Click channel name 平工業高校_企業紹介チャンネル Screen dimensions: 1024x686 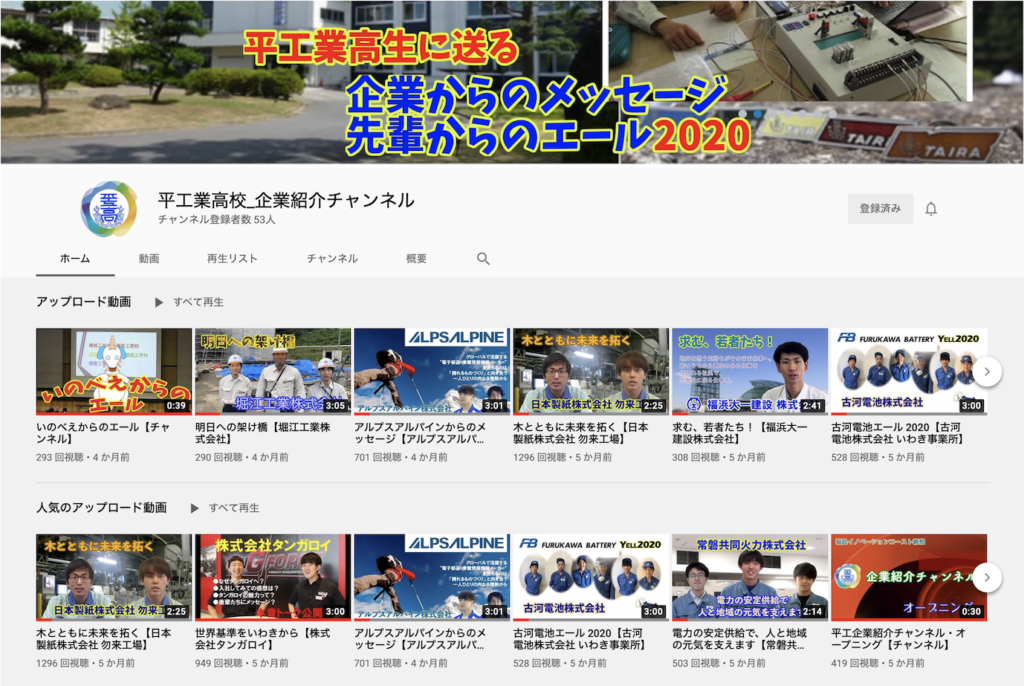pos(286,200)
